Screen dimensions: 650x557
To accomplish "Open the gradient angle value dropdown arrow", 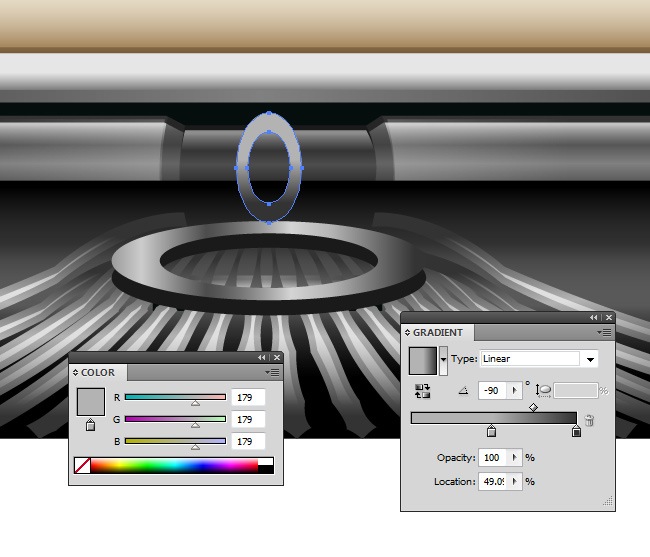I will [x=515, y=391].
